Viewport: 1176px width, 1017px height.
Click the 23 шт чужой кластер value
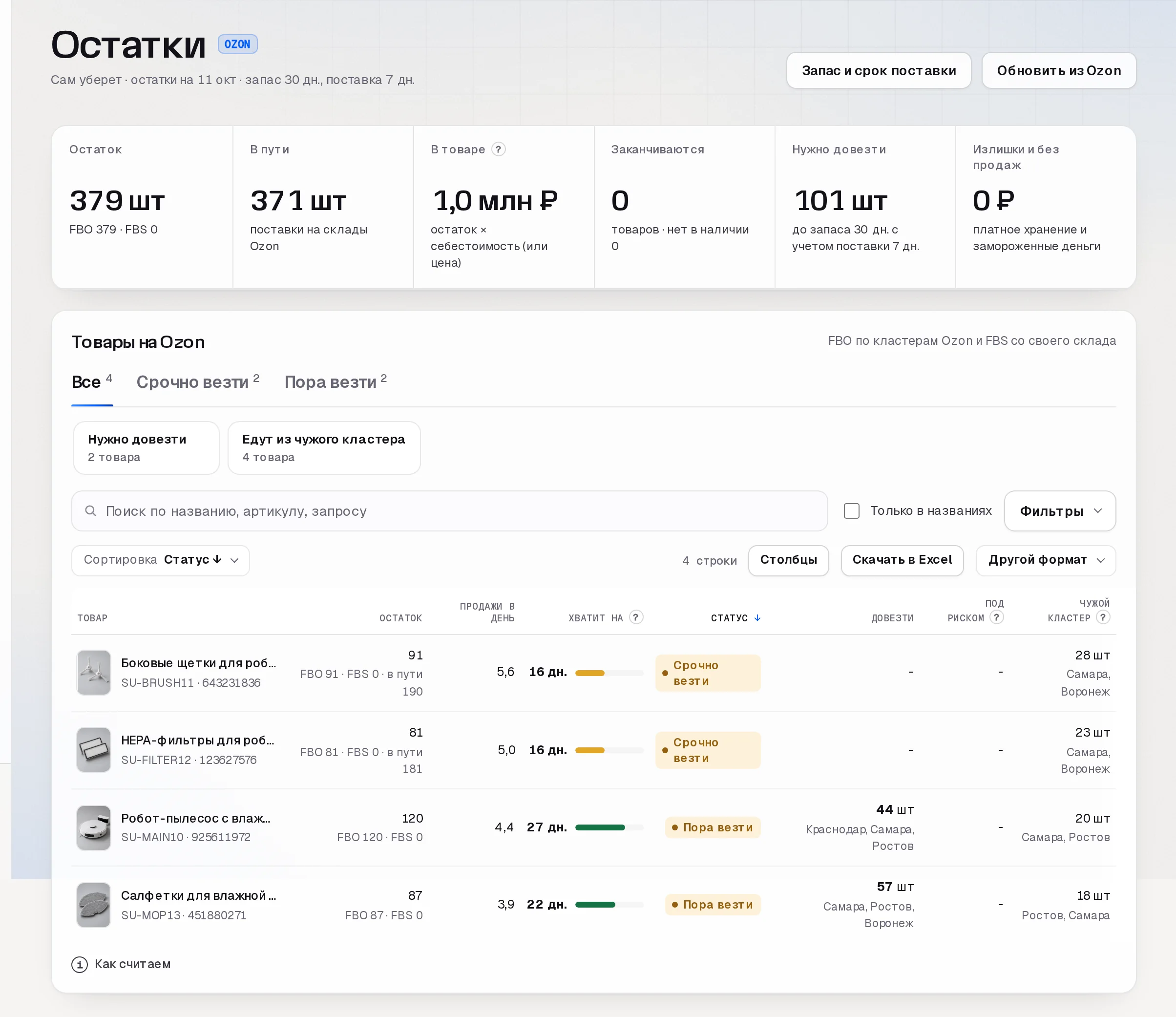click(x=1092, y=733)
